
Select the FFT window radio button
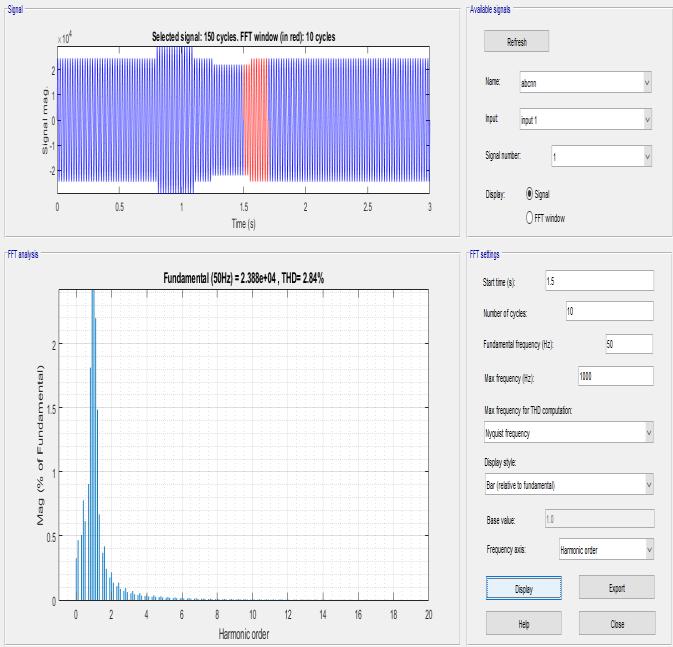[x=530, y=217]
